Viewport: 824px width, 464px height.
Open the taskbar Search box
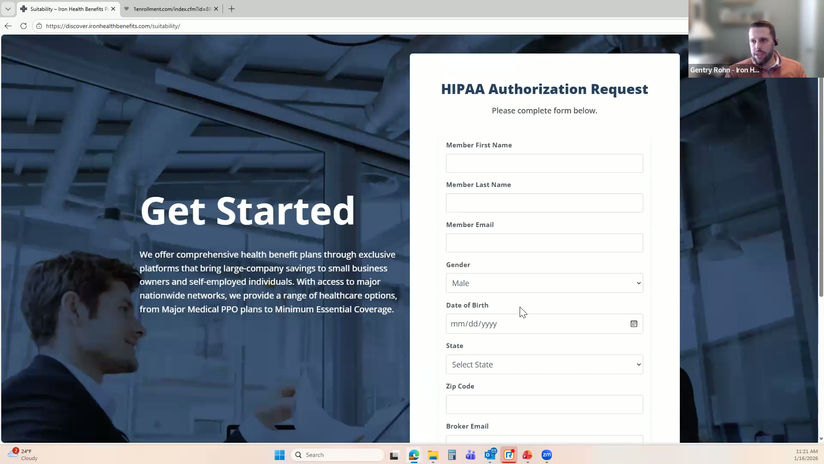(337, 455)
